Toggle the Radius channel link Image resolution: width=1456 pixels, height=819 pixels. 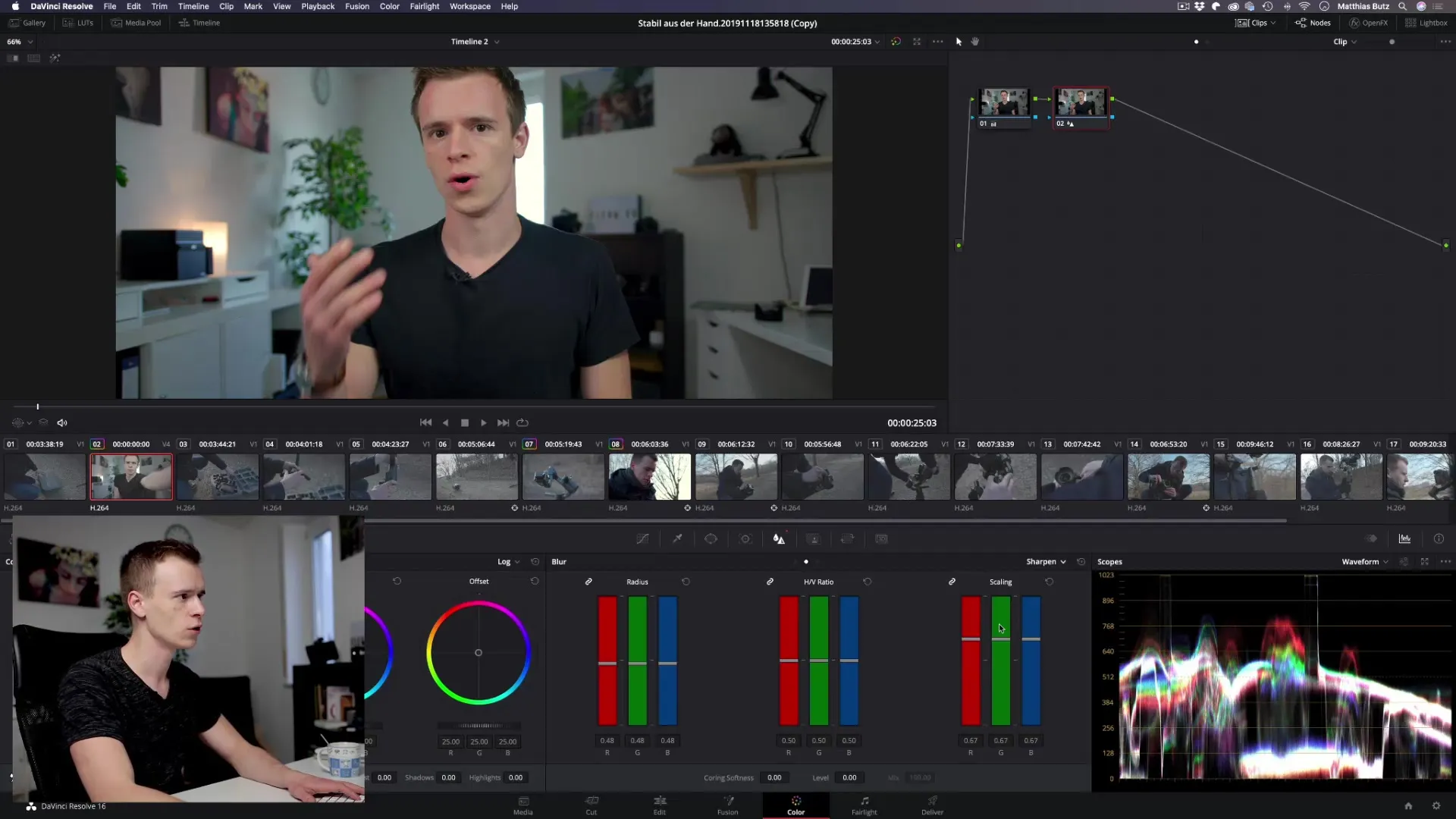[x=588, y=582]
